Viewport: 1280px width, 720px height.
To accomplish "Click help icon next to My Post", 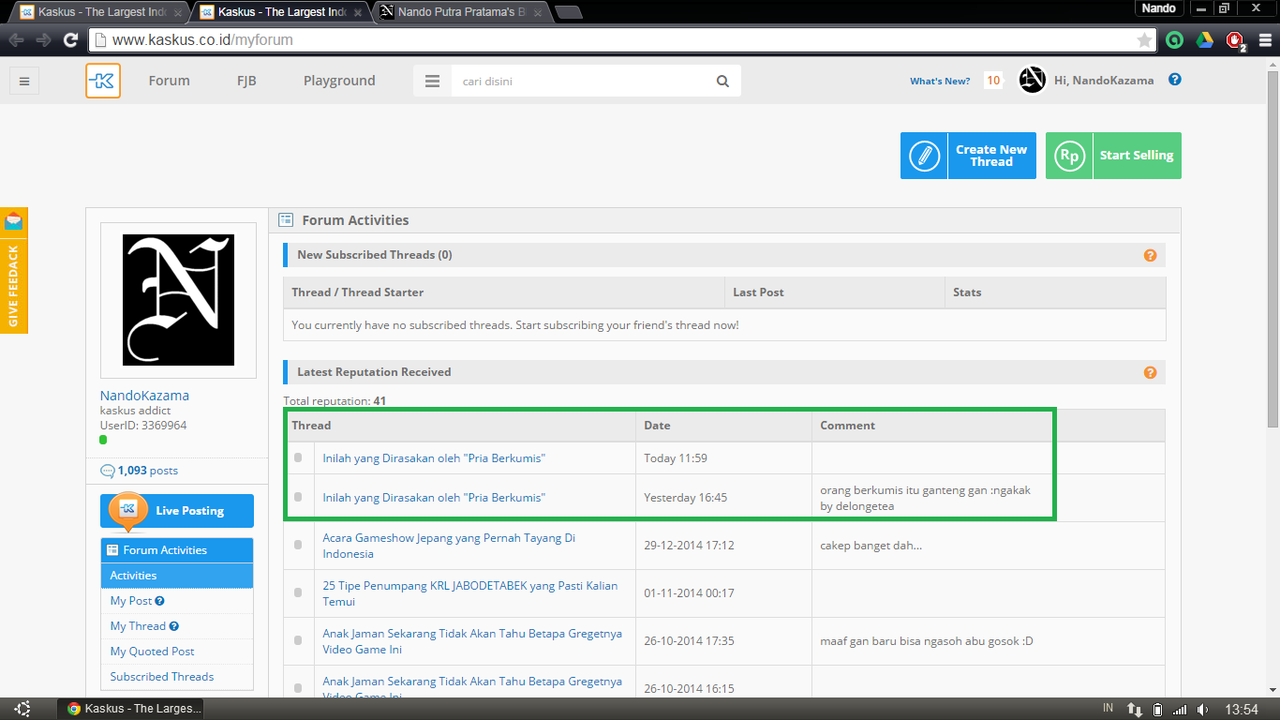I will coord(160,601).
